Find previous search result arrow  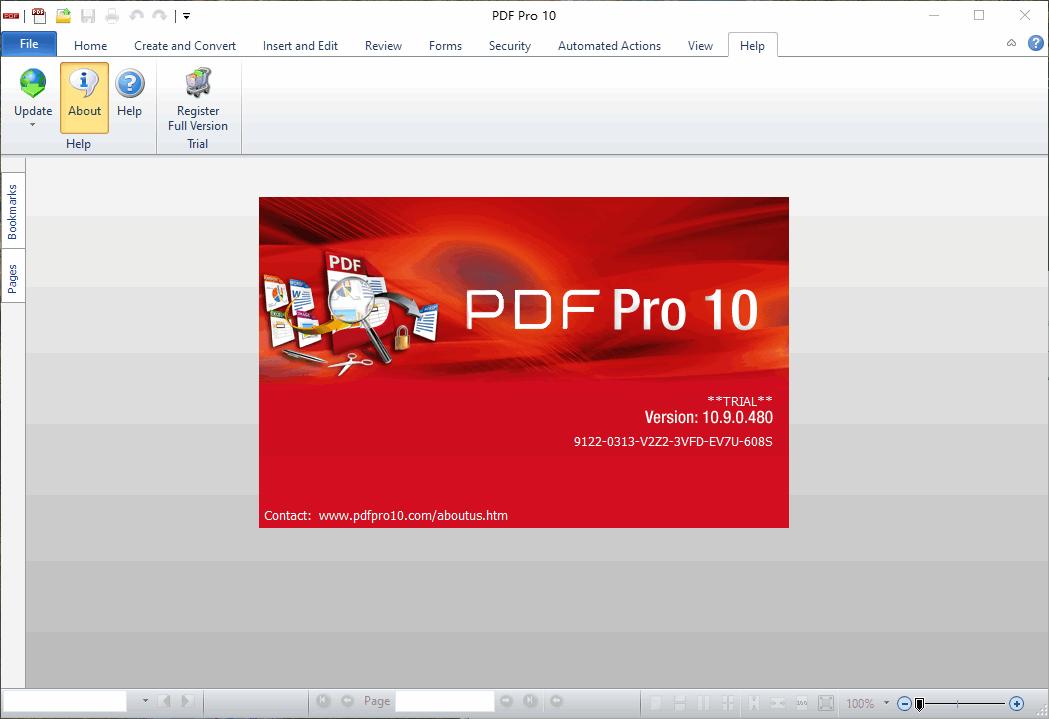165,701
